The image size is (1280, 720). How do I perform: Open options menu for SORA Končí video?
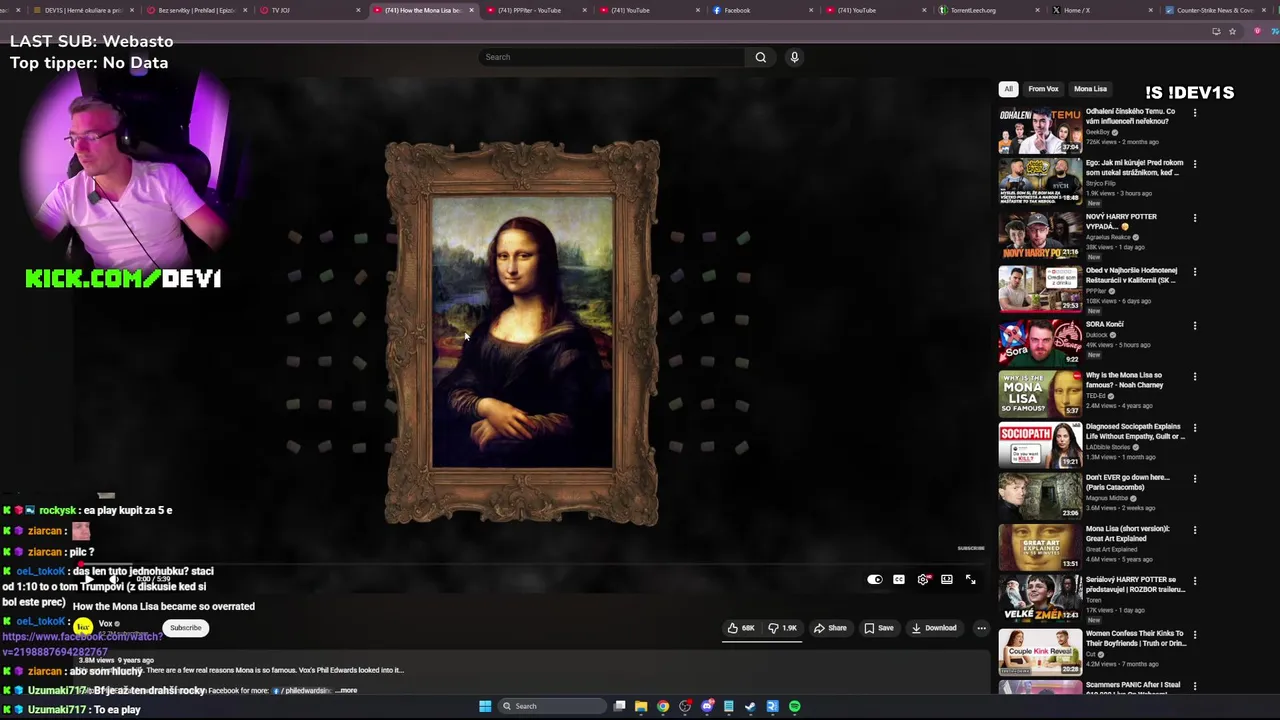click(x=1195, y=326)
